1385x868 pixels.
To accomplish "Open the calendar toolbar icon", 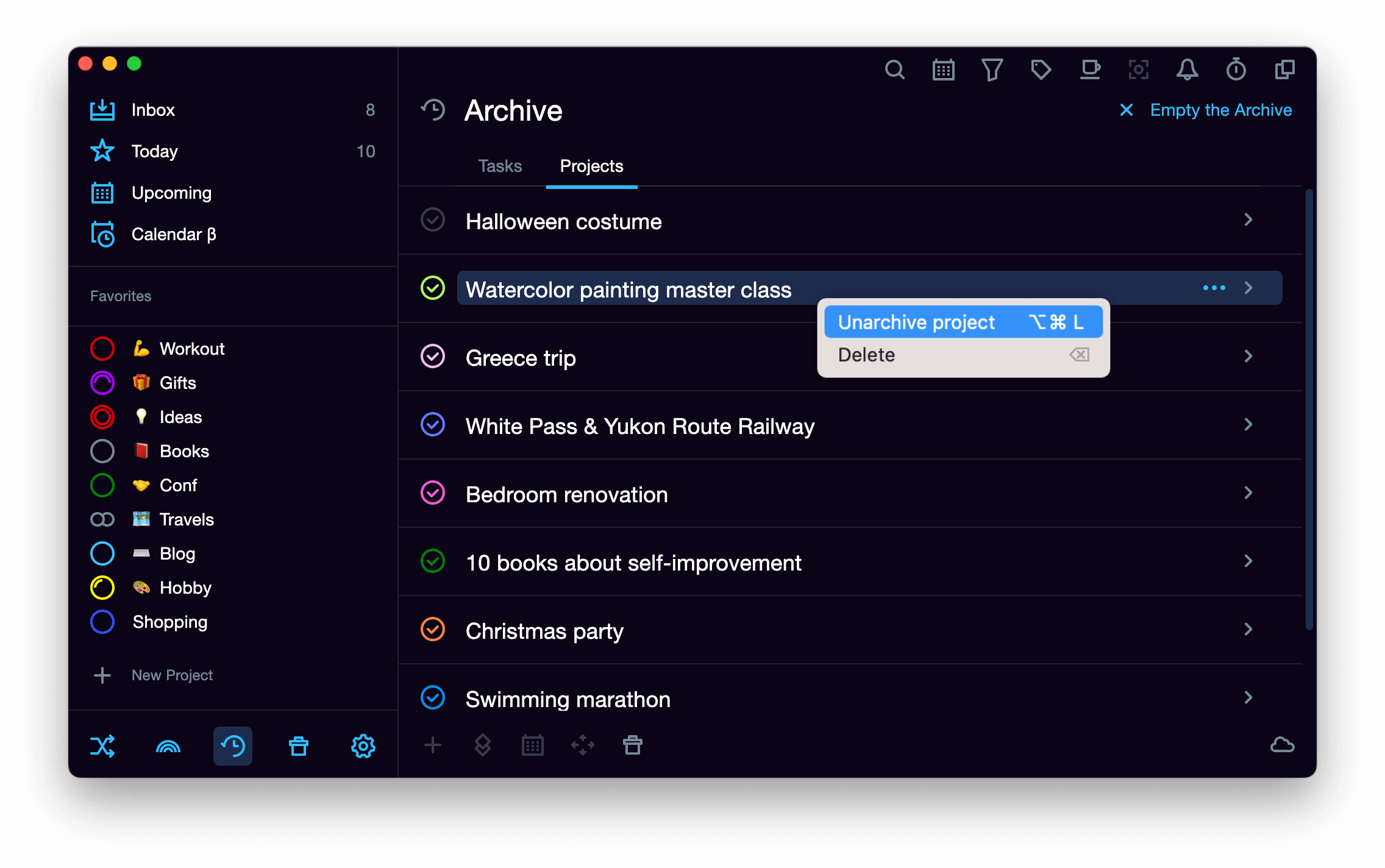I will (x=943, y=70).
